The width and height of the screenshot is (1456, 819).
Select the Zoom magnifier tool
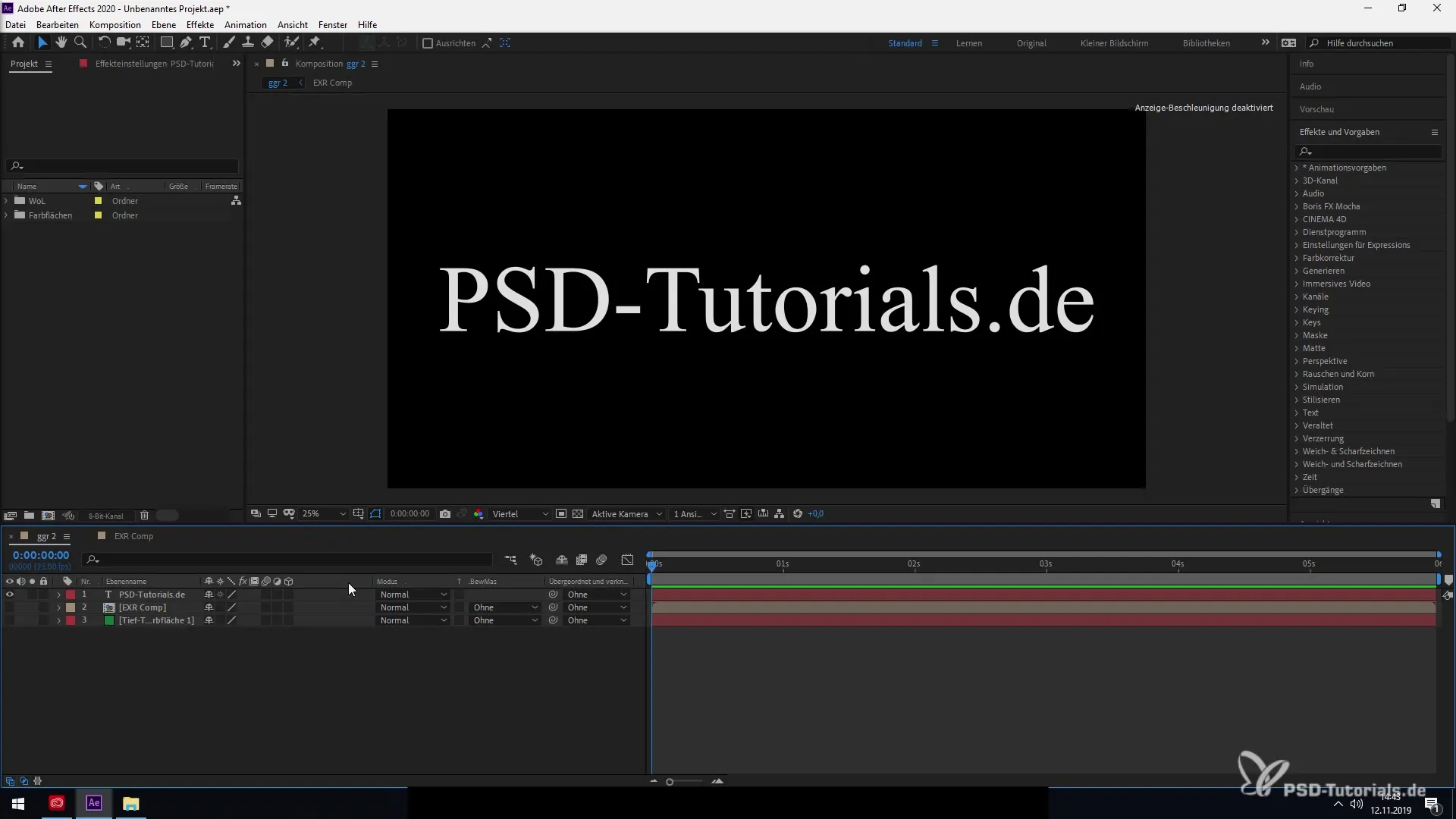point(80,42)
